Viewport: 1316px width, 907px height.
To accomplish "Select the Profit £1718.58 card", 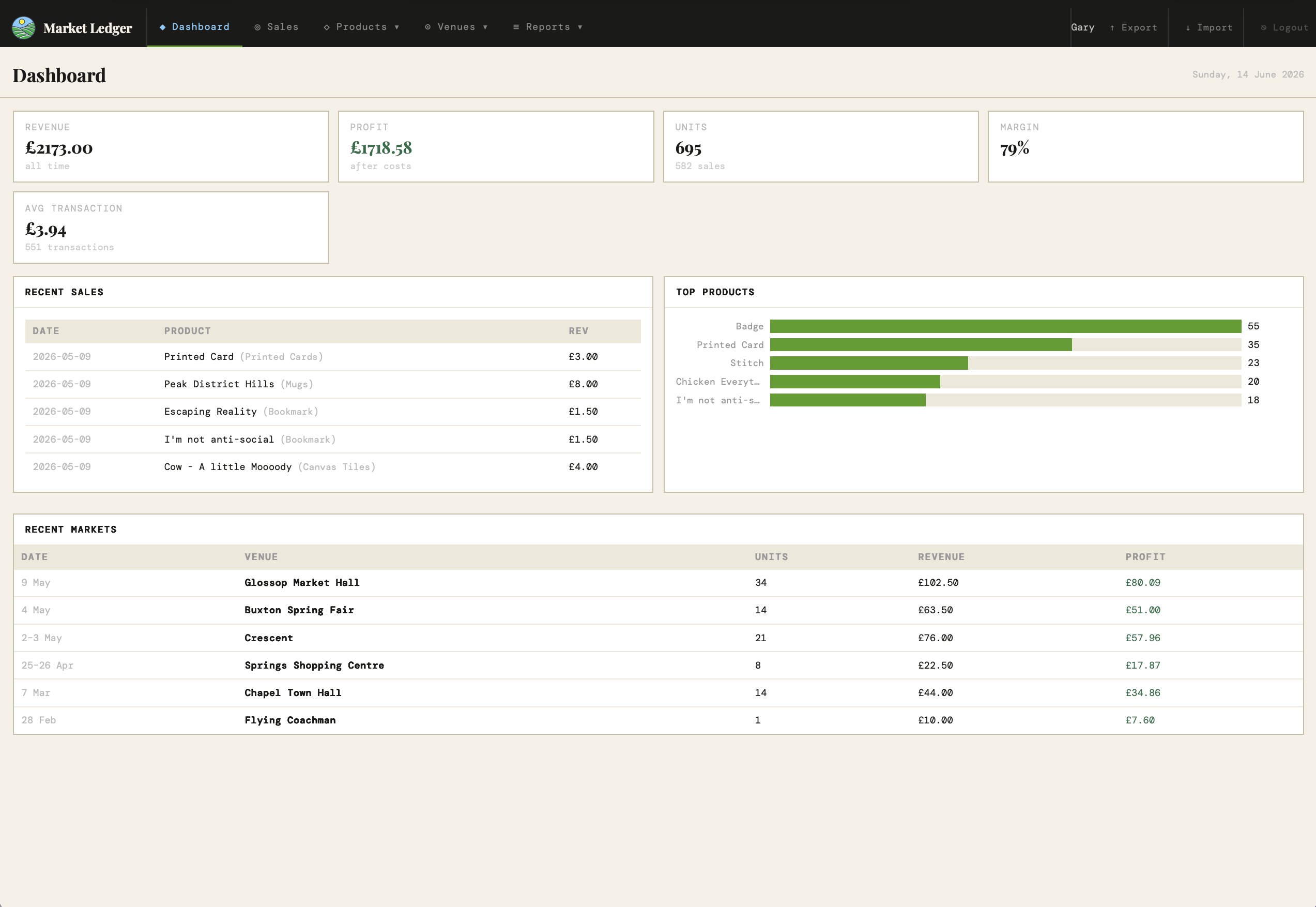I will tap(496, 147).
